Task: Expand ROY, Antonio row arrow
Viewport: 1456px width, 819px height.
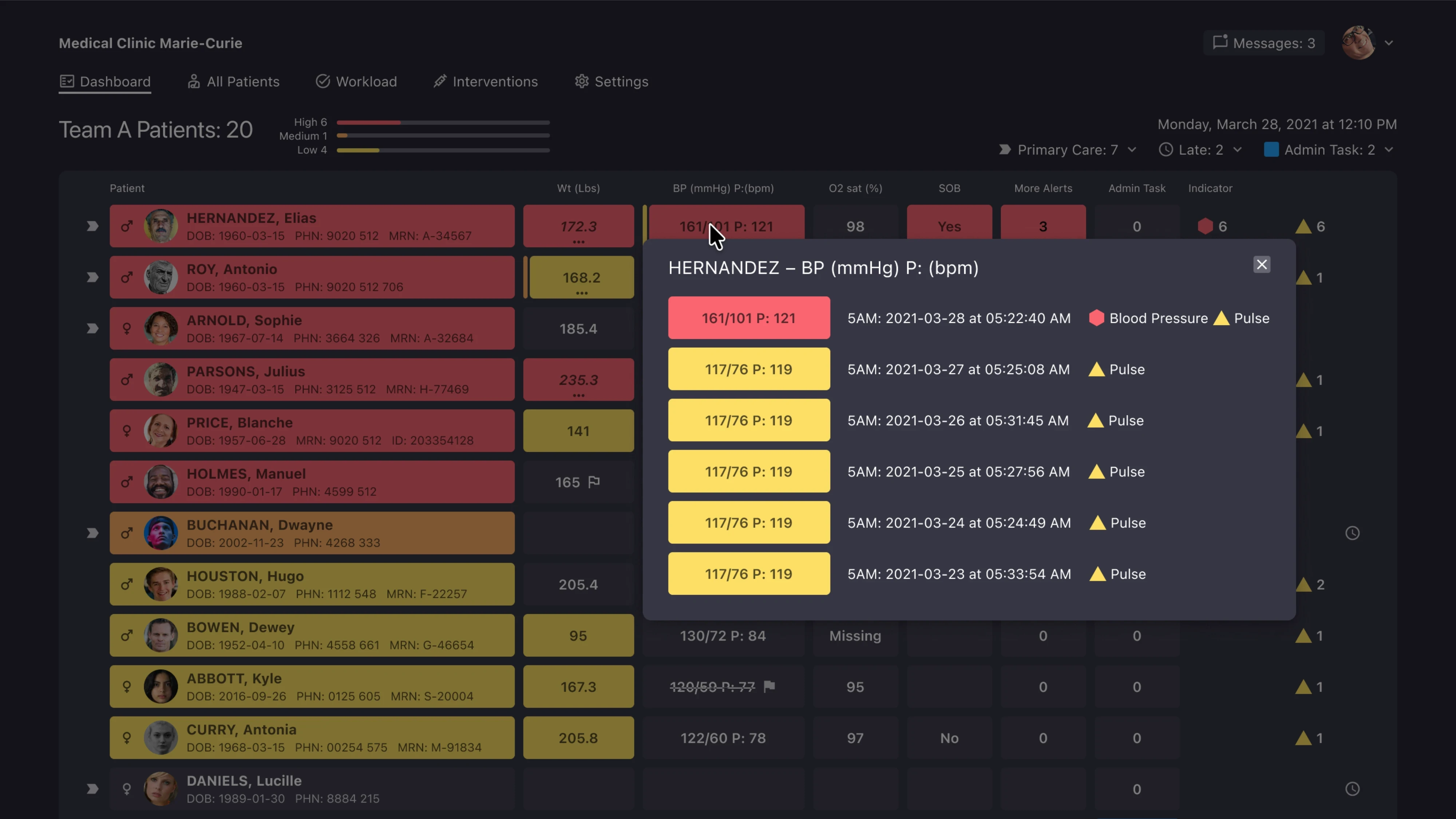Action: [92, 277]
